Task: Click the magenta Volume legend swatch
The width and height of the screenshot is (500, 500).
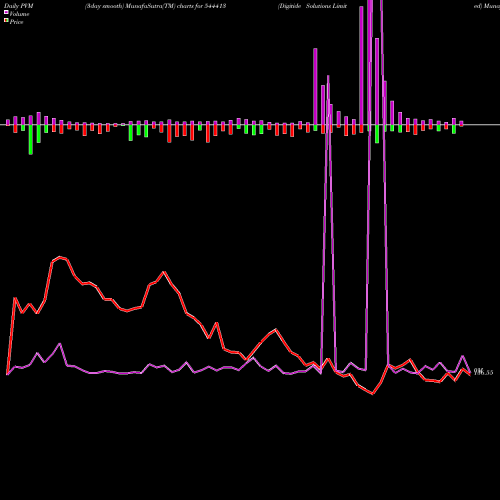Action: (6, 13)
